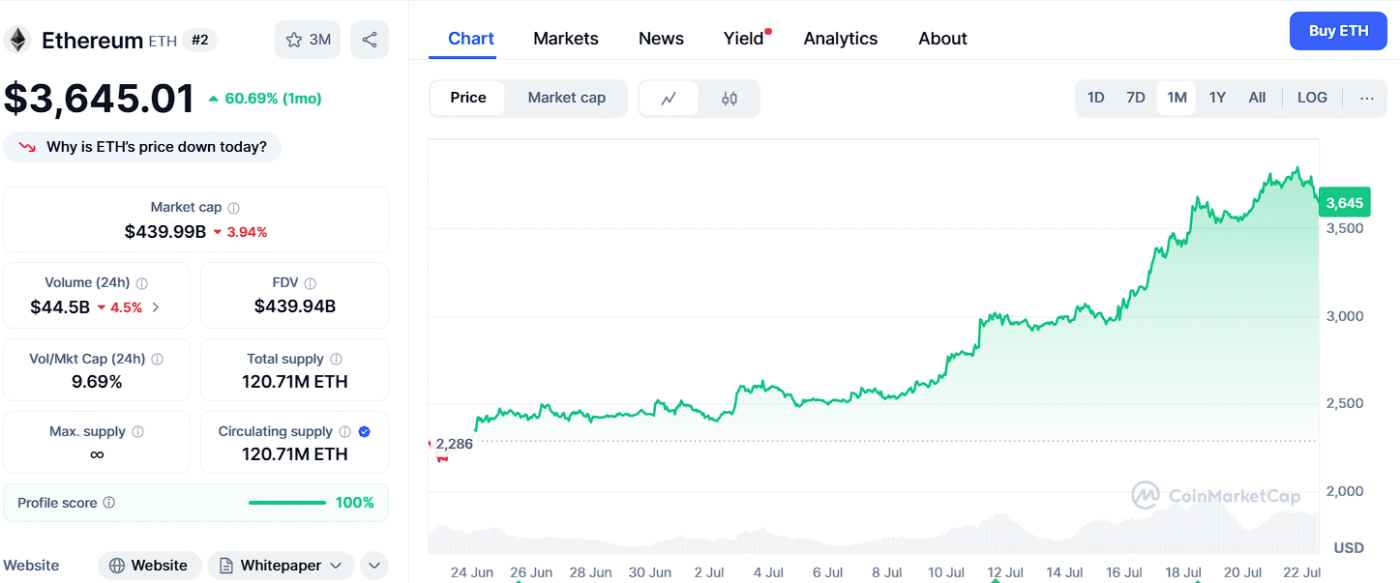Click the 2,286 starting price label on chart
Viewport: 1400px width, 583px height.
point(454,444)
